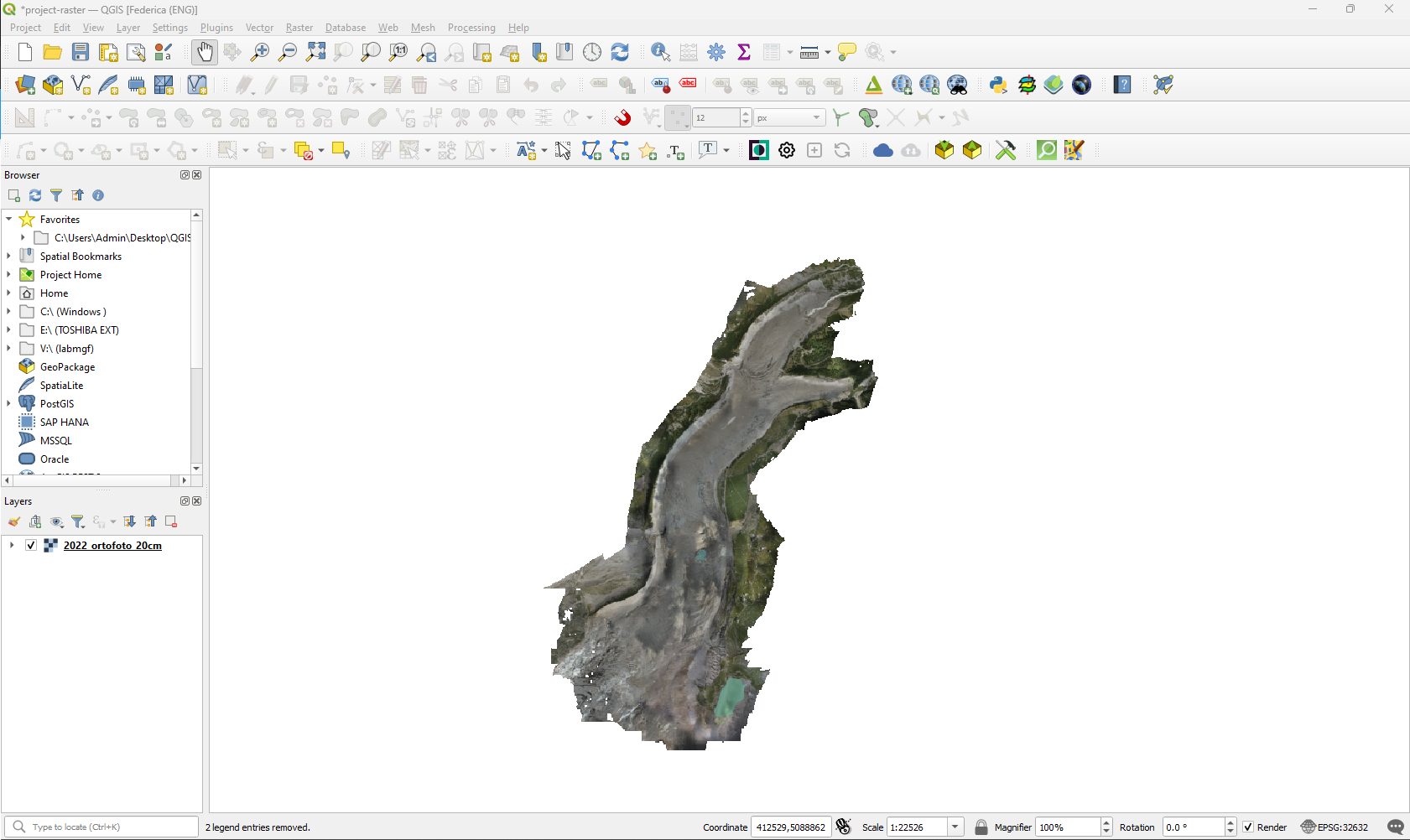This screenshot has height=840, width=1410.
Task: Float the Layers panel with its dock button
Action: [185, 501]
